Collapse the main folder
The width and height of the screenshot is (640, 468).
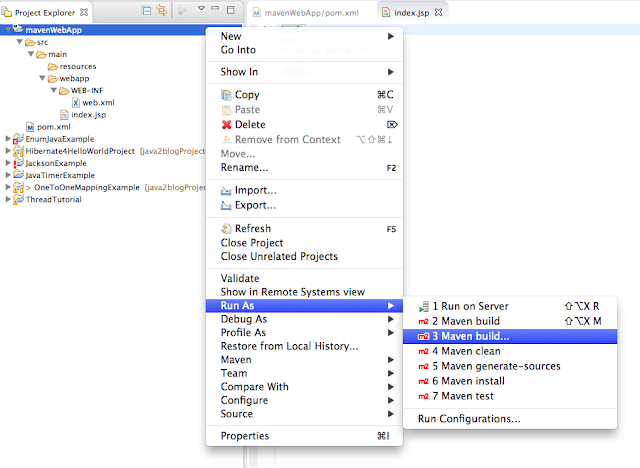click(x=31, y=54)
